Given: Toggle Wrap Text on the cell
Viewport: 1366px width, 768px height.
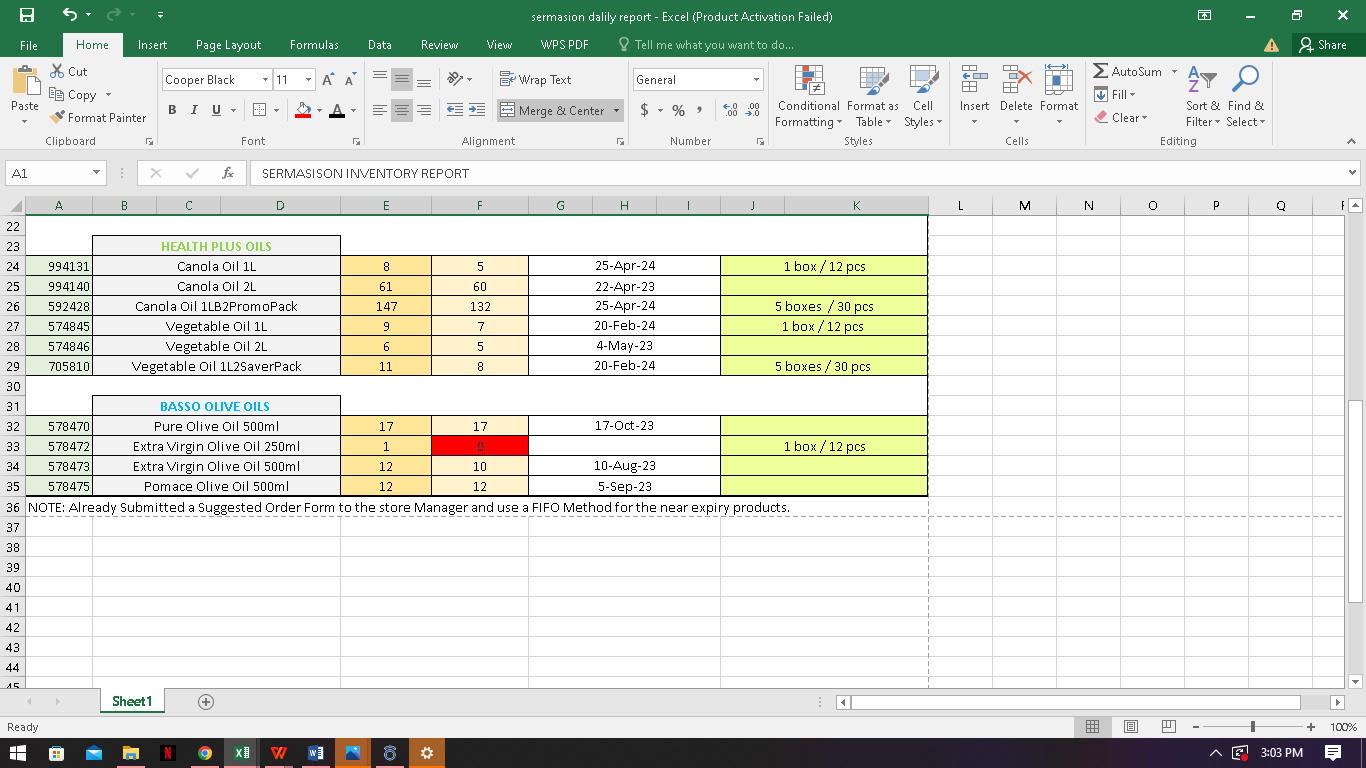Looking at the screenshot, I should pos(535,80).
